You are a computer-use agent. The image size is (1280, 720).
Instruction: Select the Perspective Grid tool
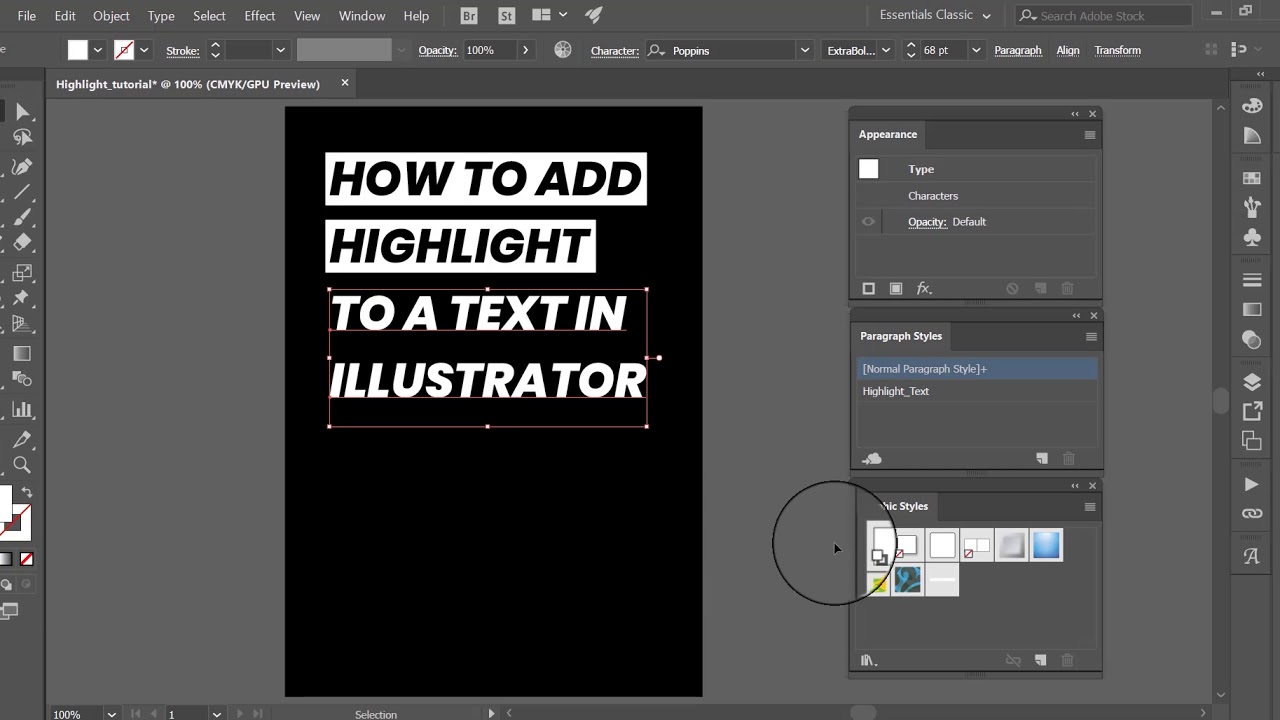click(20, 323)
